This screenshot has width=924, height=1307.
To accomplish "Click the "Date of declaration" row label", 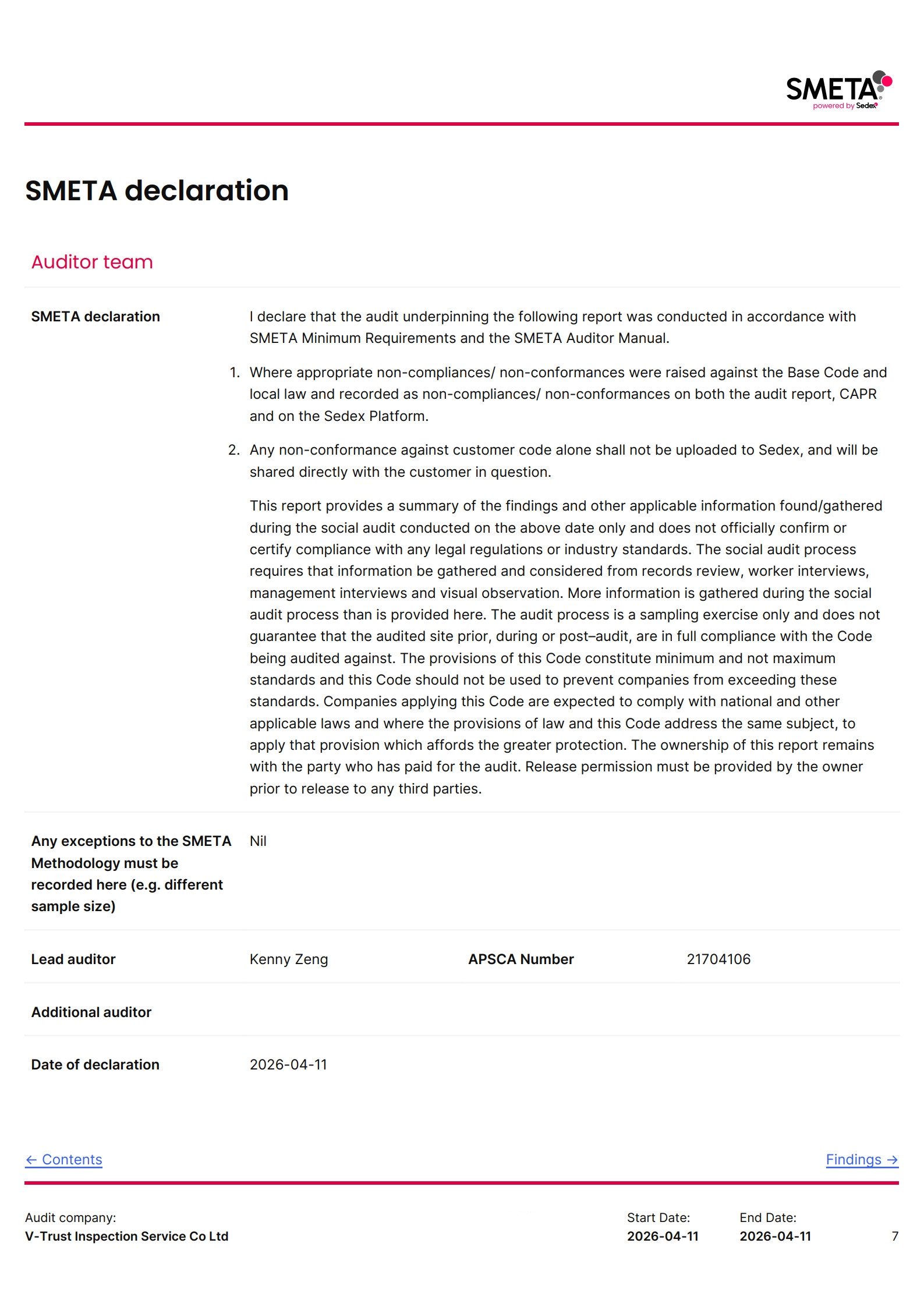I will pyautogui.click(x=95, y=1064).
